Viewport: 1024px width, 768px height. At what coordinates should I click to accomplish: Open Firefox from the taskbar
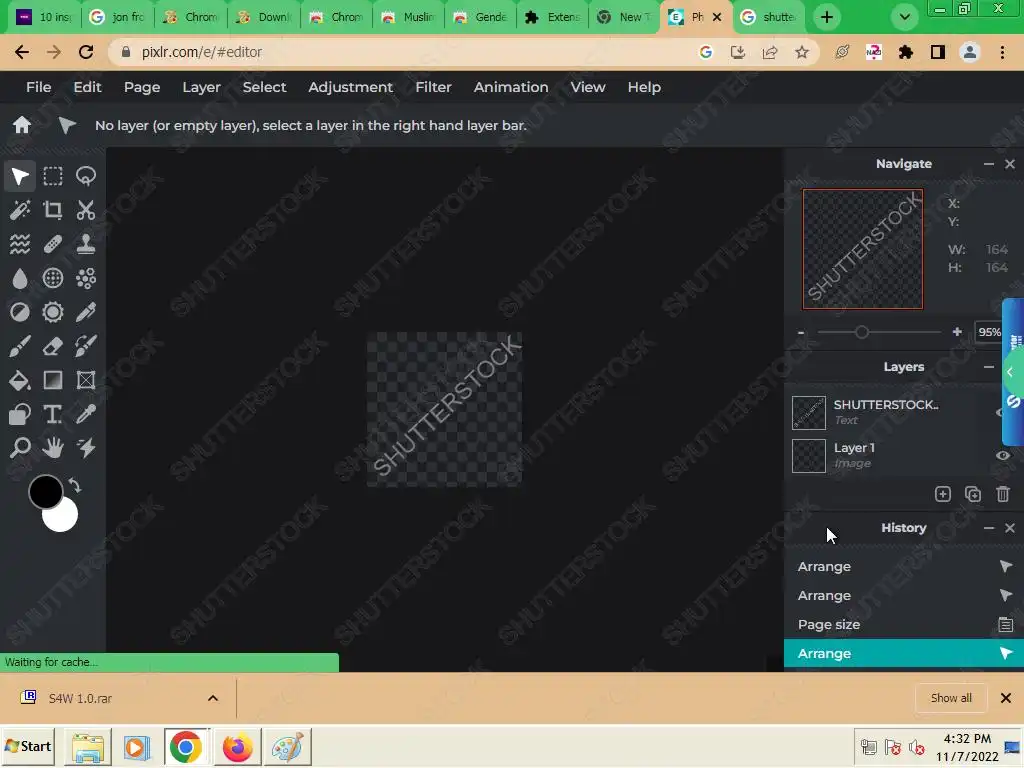237,746
